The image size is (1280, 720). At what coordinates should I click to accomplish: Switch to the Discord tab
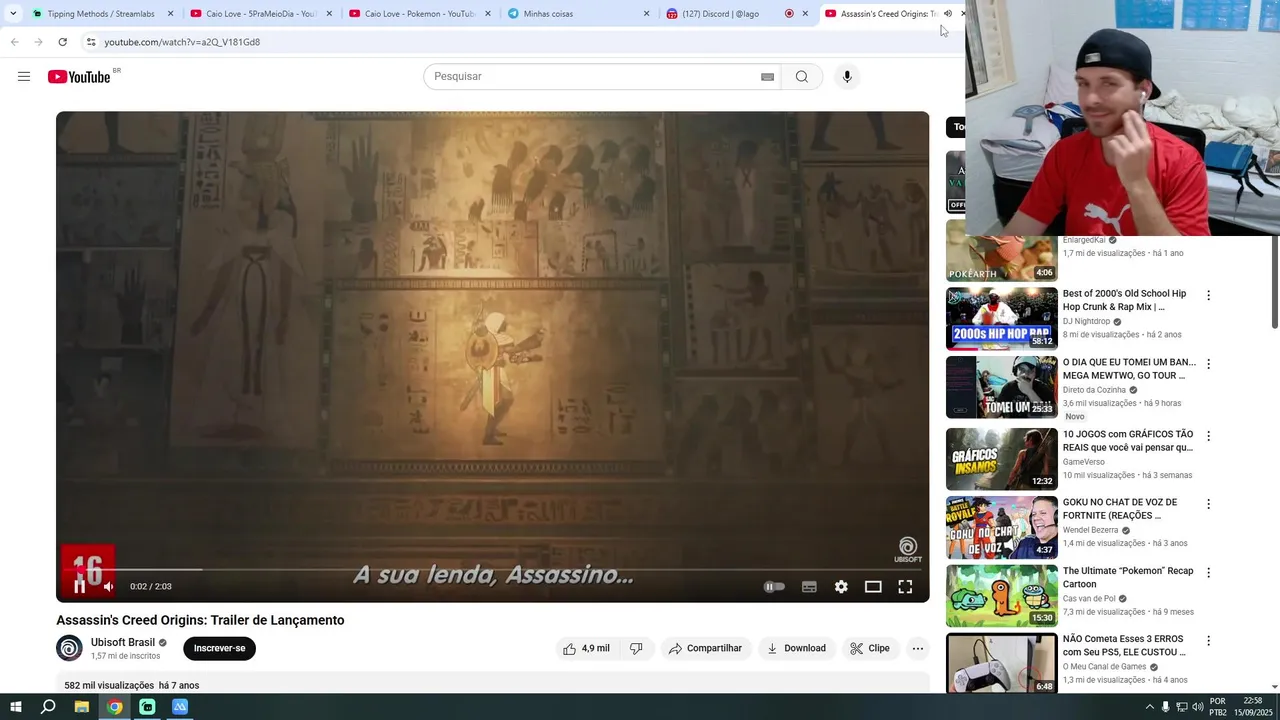735,14
